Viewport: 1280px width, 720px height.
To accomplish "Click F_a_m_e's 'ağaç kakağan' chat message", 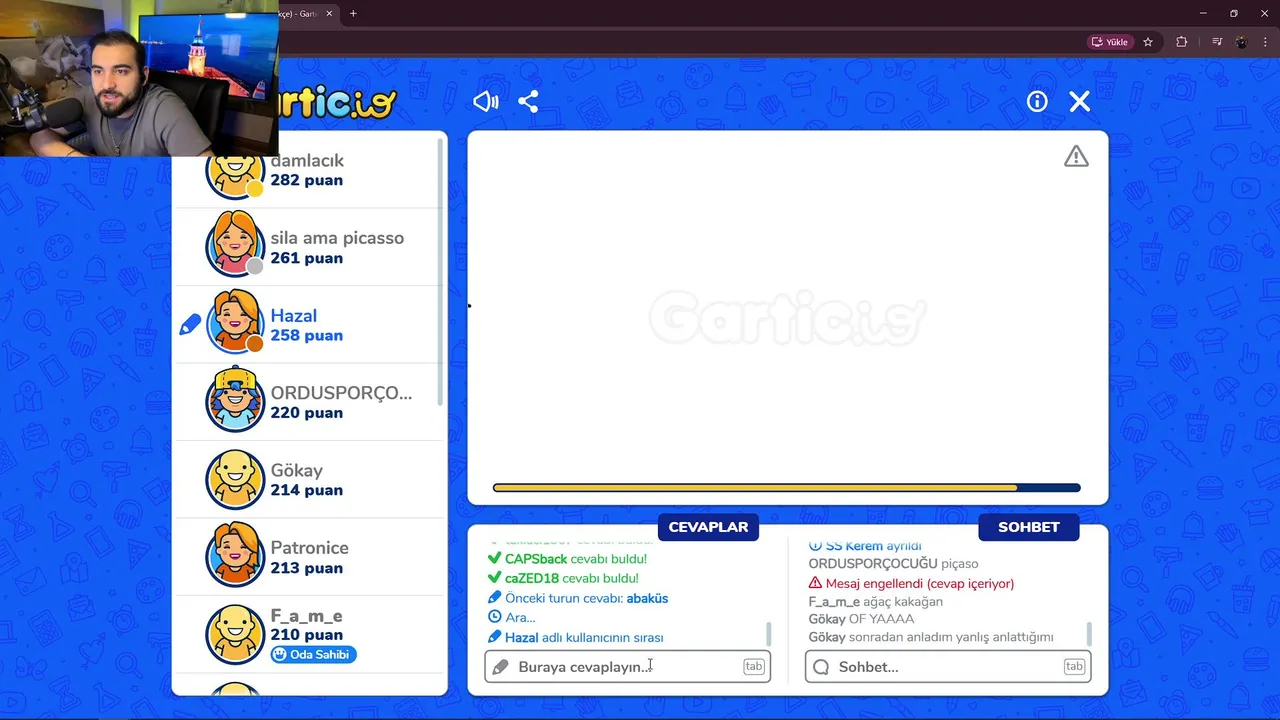I will click(x=876, y=602).
